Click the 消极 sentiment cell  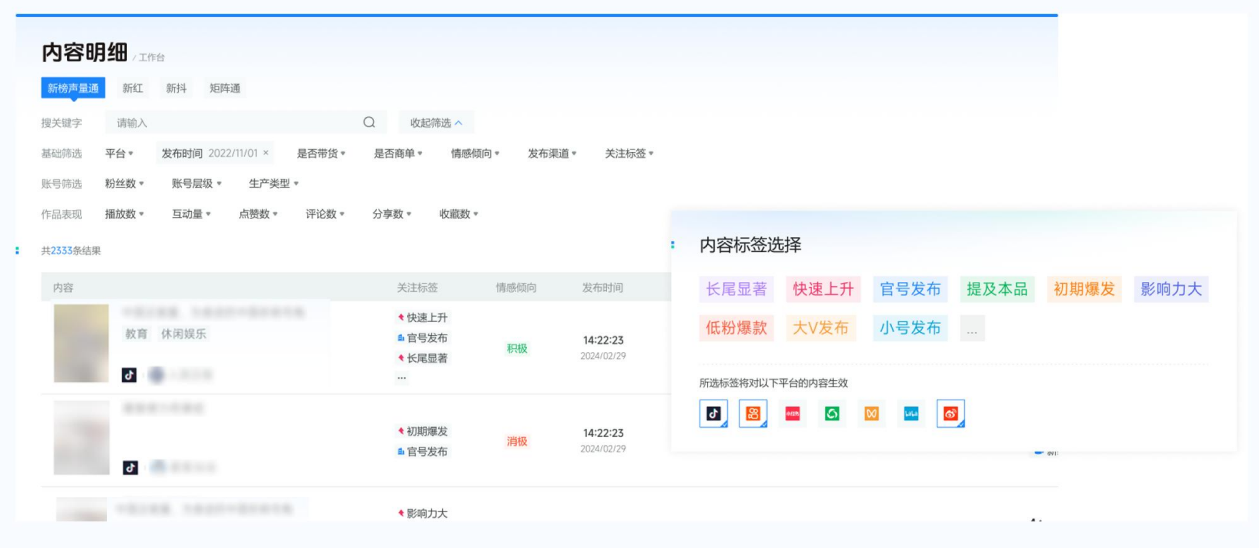pyautogui.click(x=517, y=441)
